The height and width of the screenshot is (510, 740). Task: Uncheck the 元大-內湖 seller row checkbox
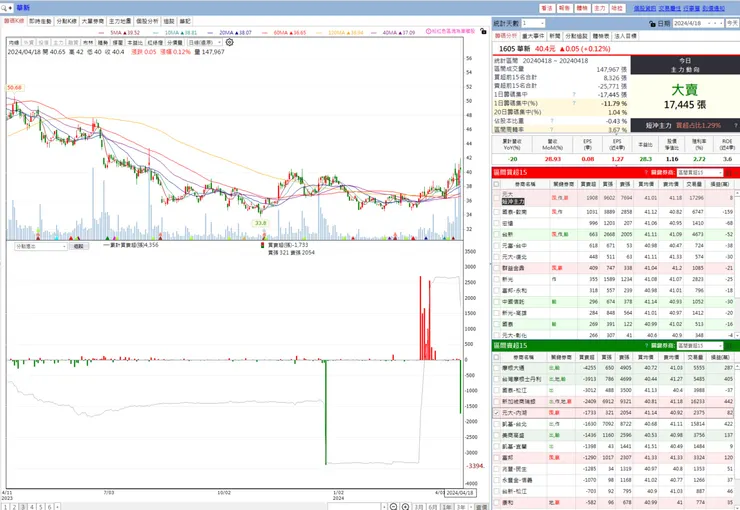pyautogui.click(x=496, y=413)
